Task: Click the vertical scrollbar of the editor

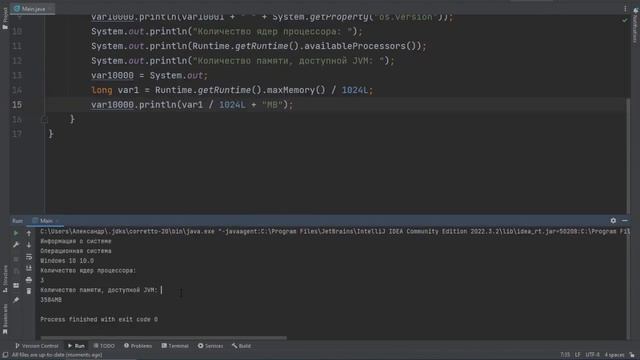Action: 628,155
